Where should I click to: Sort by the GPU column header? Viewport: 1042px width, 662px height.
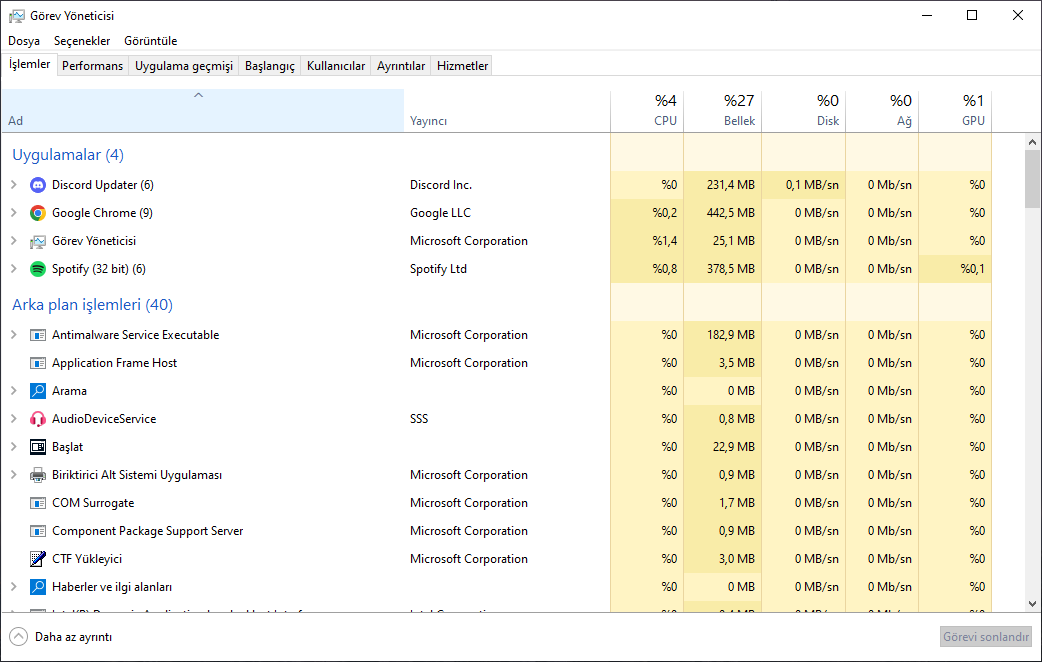click(956, 111)
